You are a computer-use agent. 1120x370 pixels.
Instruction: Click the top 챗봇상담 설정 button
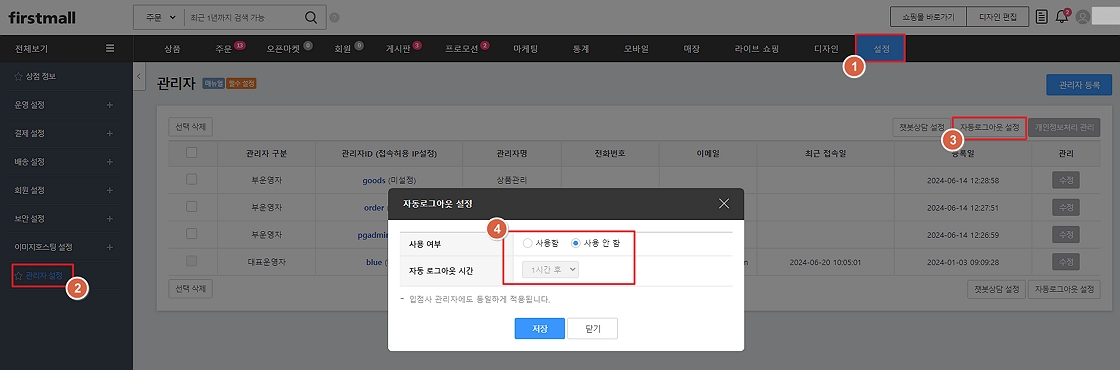(923, 128)
